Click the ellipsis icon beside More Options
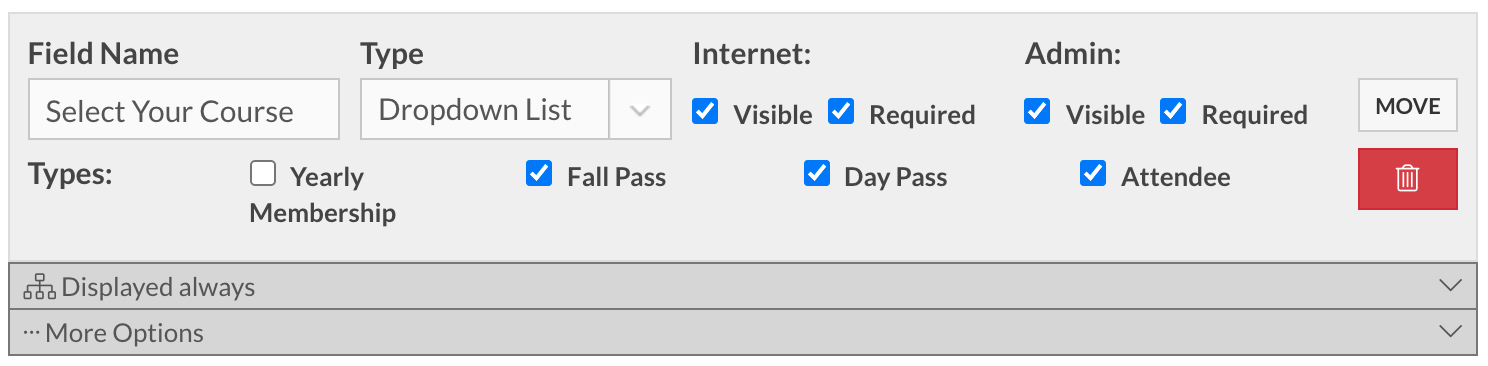 tap(31, 333)
